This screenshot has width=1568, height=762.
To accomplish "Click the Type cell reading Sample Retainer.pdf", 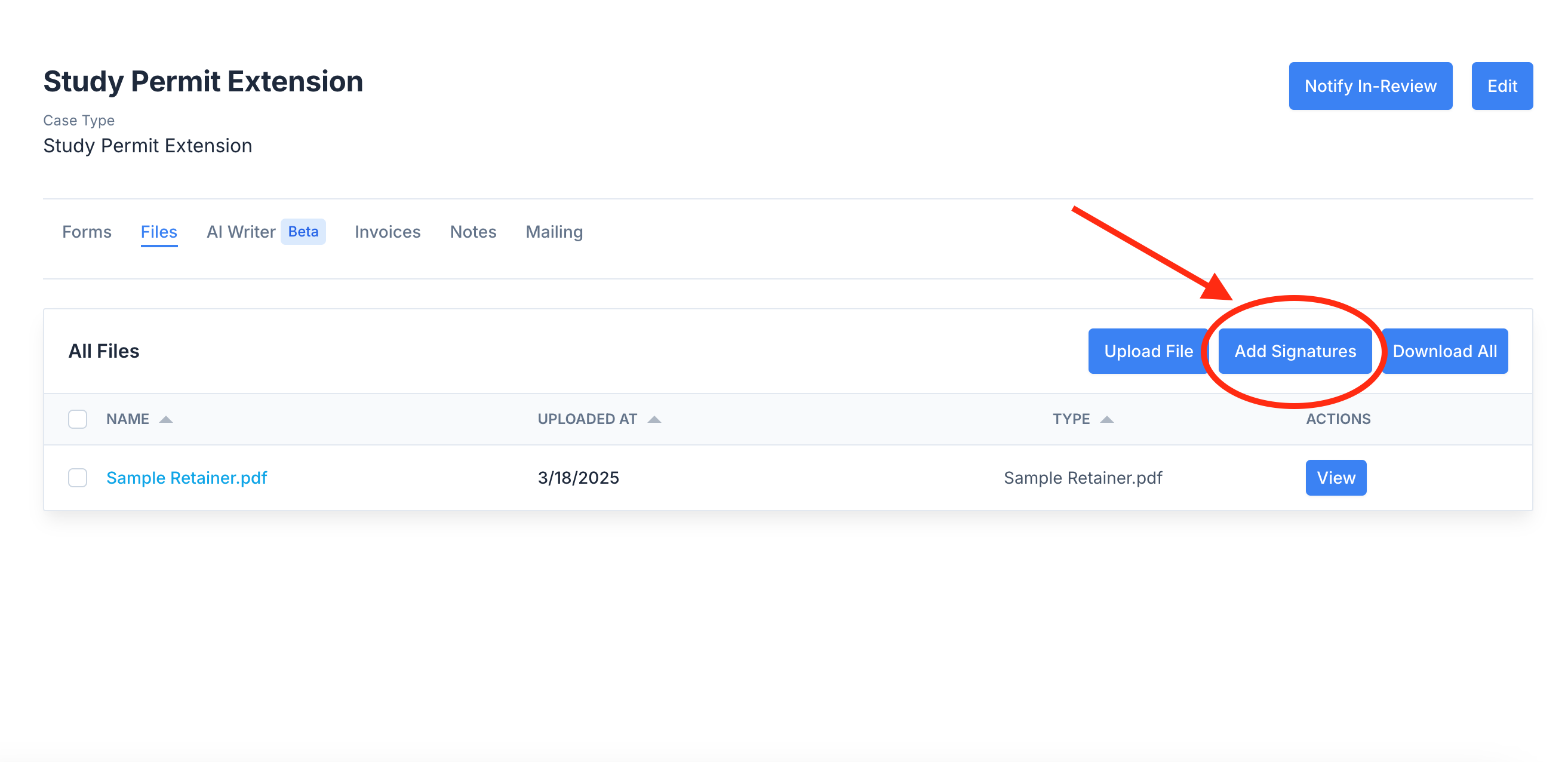I will [1083, 478].
